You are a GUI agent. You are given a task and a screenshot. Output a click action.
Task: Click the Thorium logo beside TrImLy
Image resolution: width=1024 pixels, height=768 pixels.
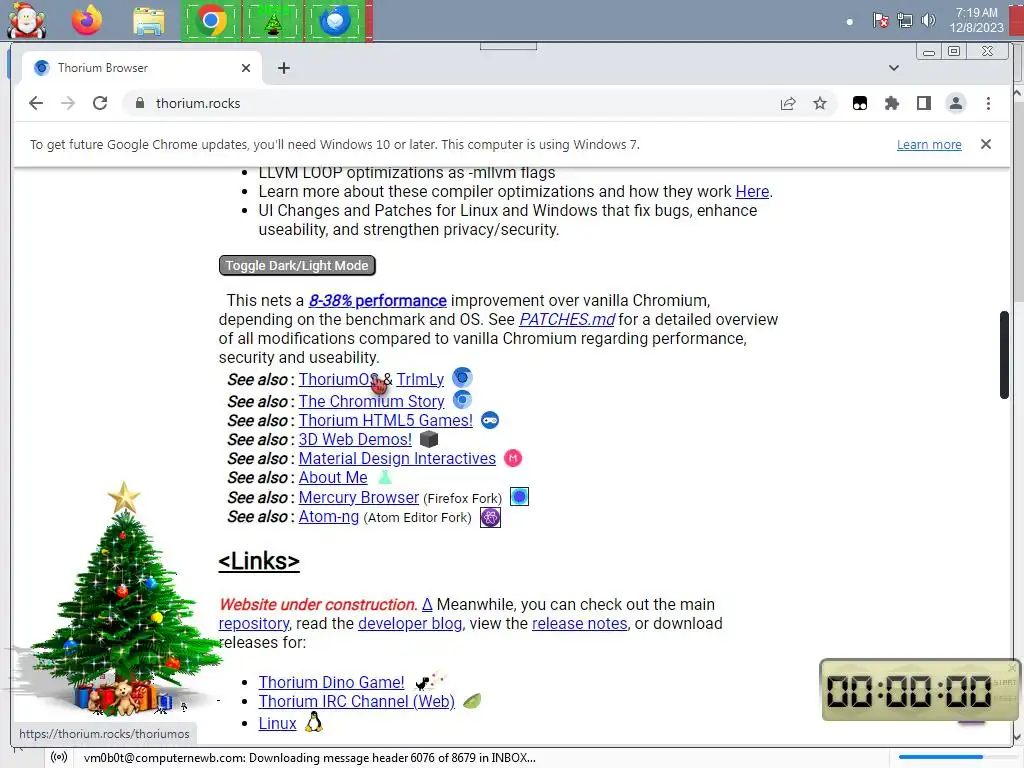(x=462, y=377)
